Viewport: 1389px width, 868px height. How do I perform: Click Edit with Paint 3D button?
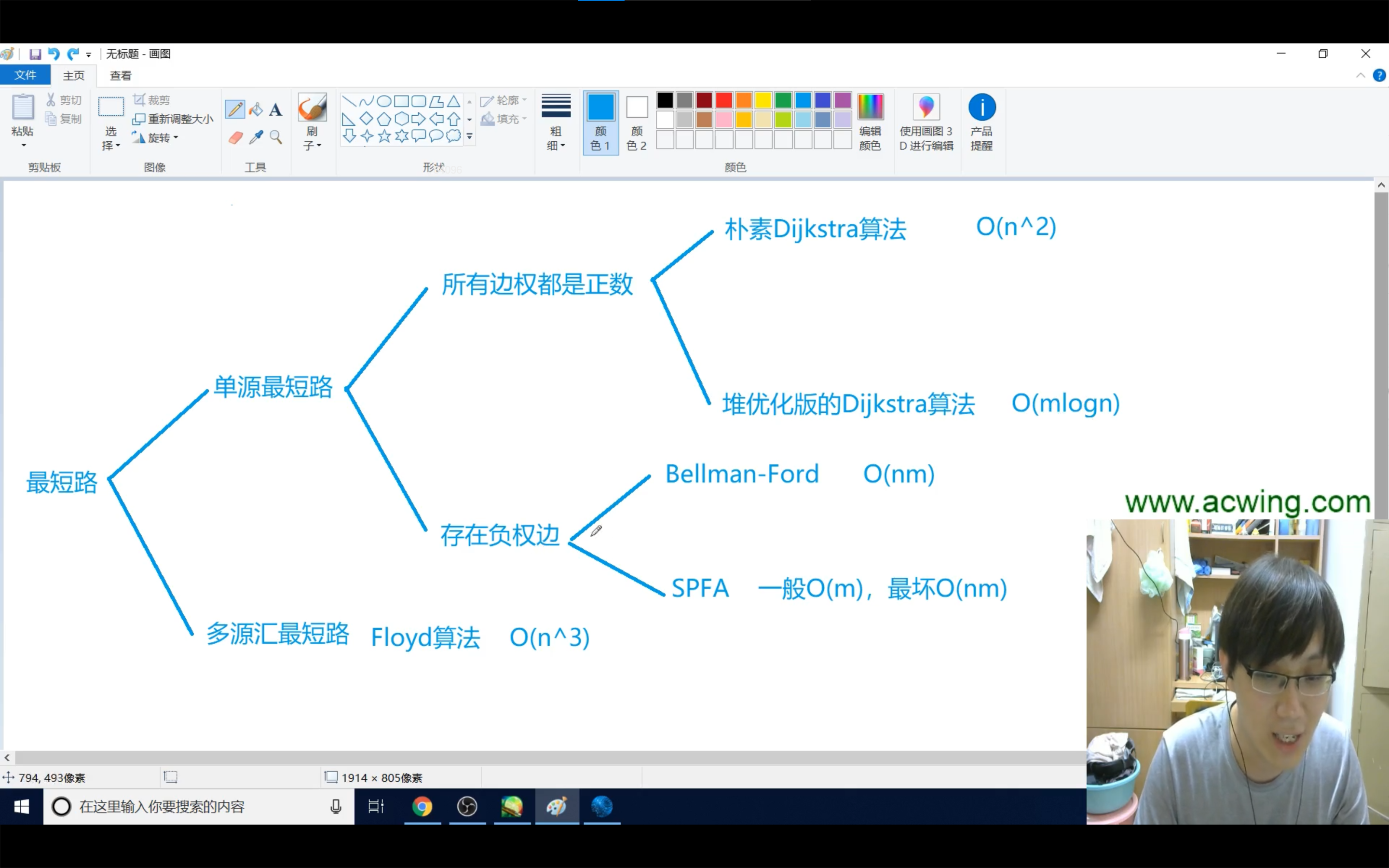(926, 122)
